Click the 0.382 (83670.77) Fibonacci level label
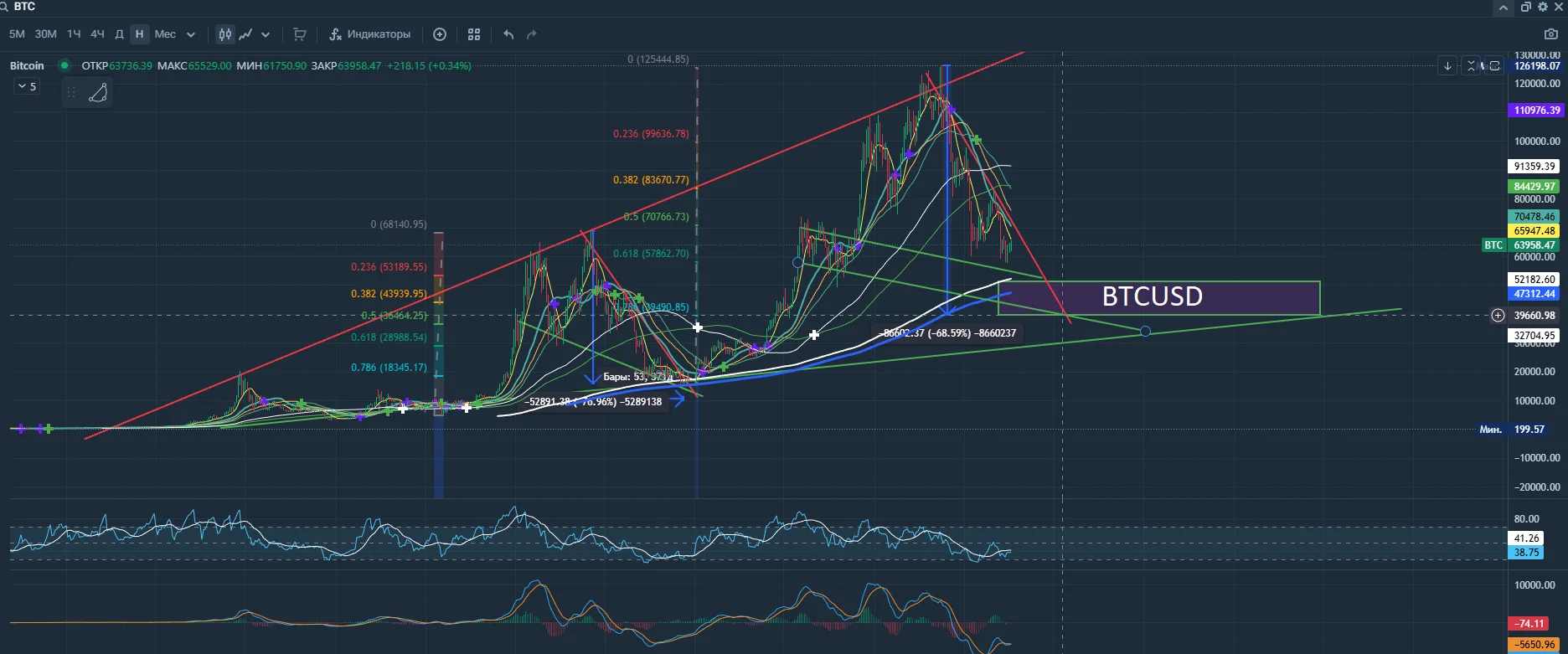This screenshot has height=654, width=1568. tap(651, 180)
